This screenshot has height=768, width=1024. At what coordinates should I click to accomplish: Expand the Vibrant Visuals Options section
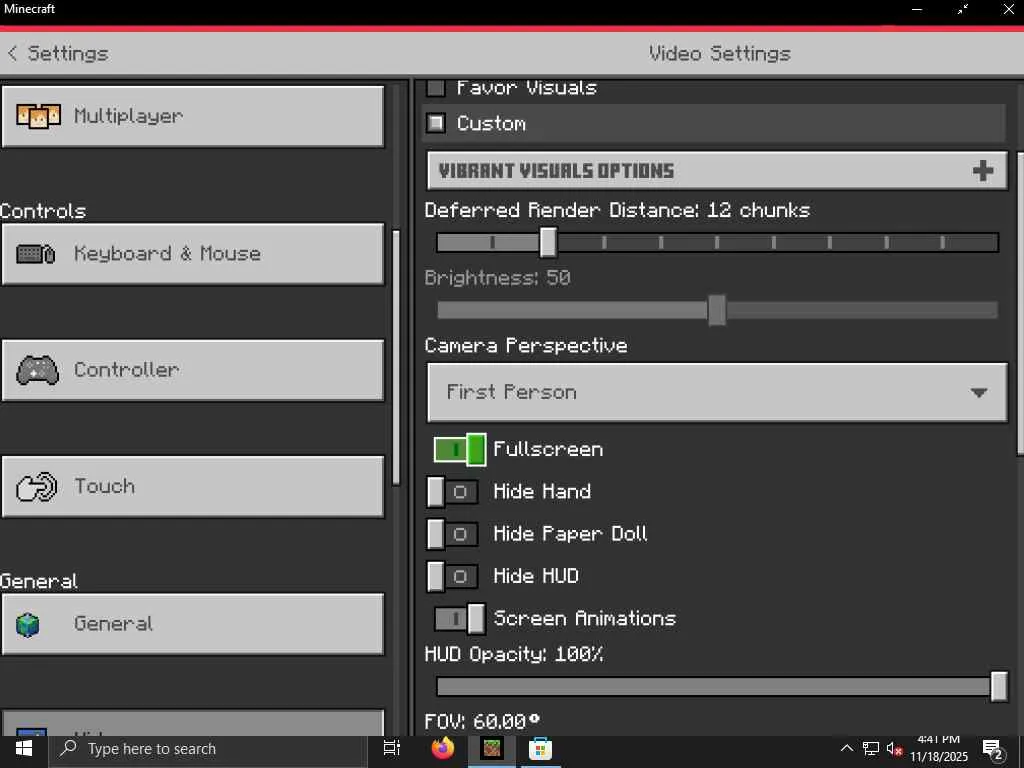point(717,171)
